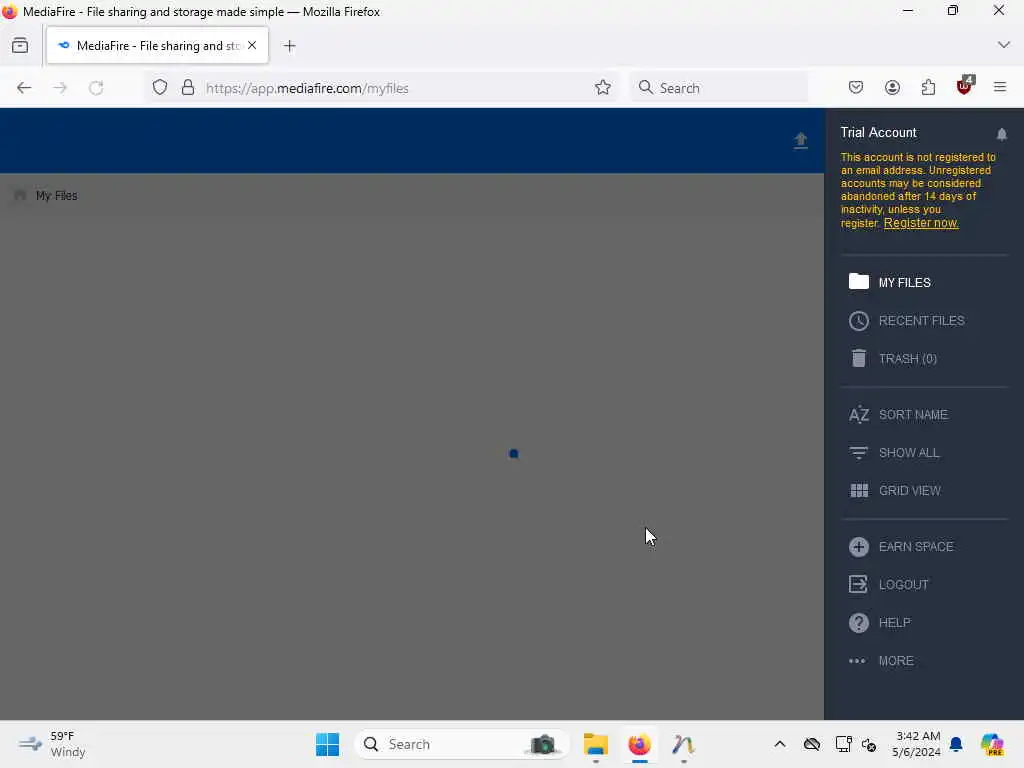Viewport: 1024px width, 768px height.
Task: Open the Firefox hamburger menu
Action: pyautogui.click(x=1000, y=87)
